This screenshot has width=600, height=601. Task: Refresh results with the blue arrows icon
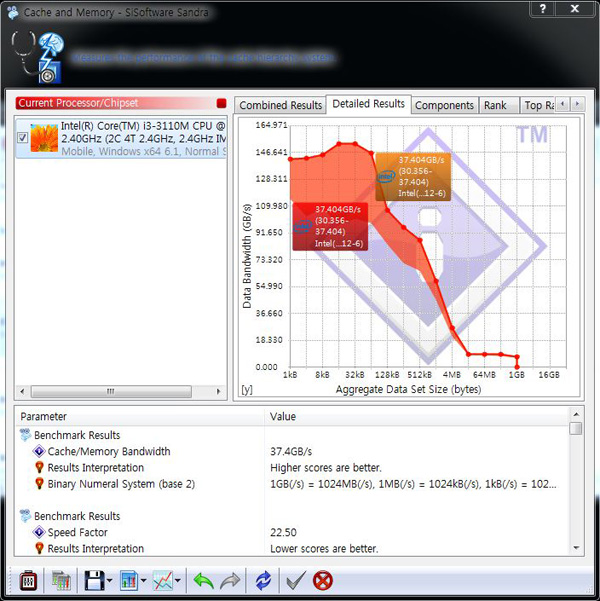pos(263,580)
